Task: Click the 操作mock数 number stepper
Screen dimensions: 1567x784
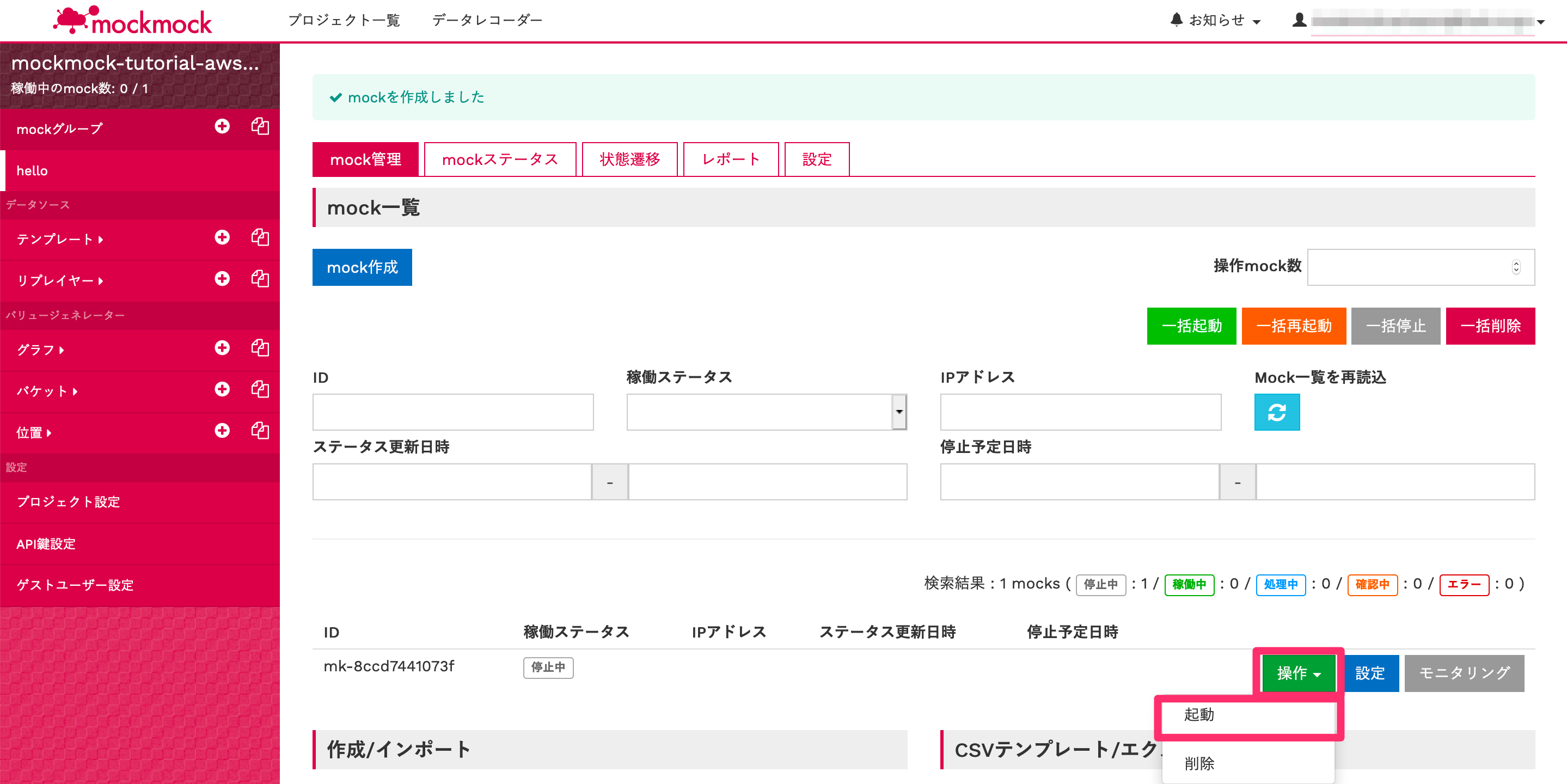Action: tap(1515, 267)
